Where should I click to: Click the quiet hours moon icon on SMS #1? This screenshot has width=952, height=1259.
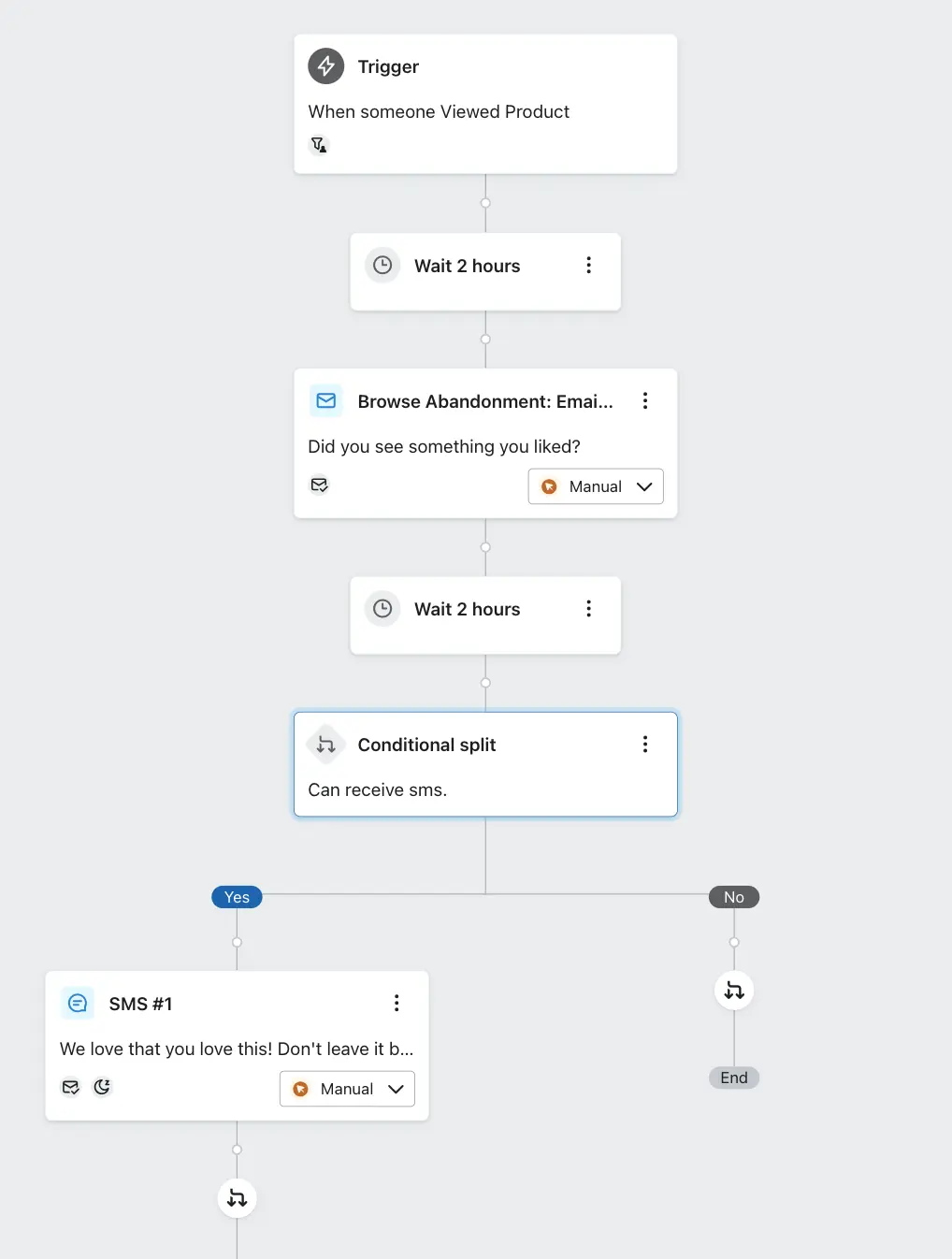tap(102, 1087)
